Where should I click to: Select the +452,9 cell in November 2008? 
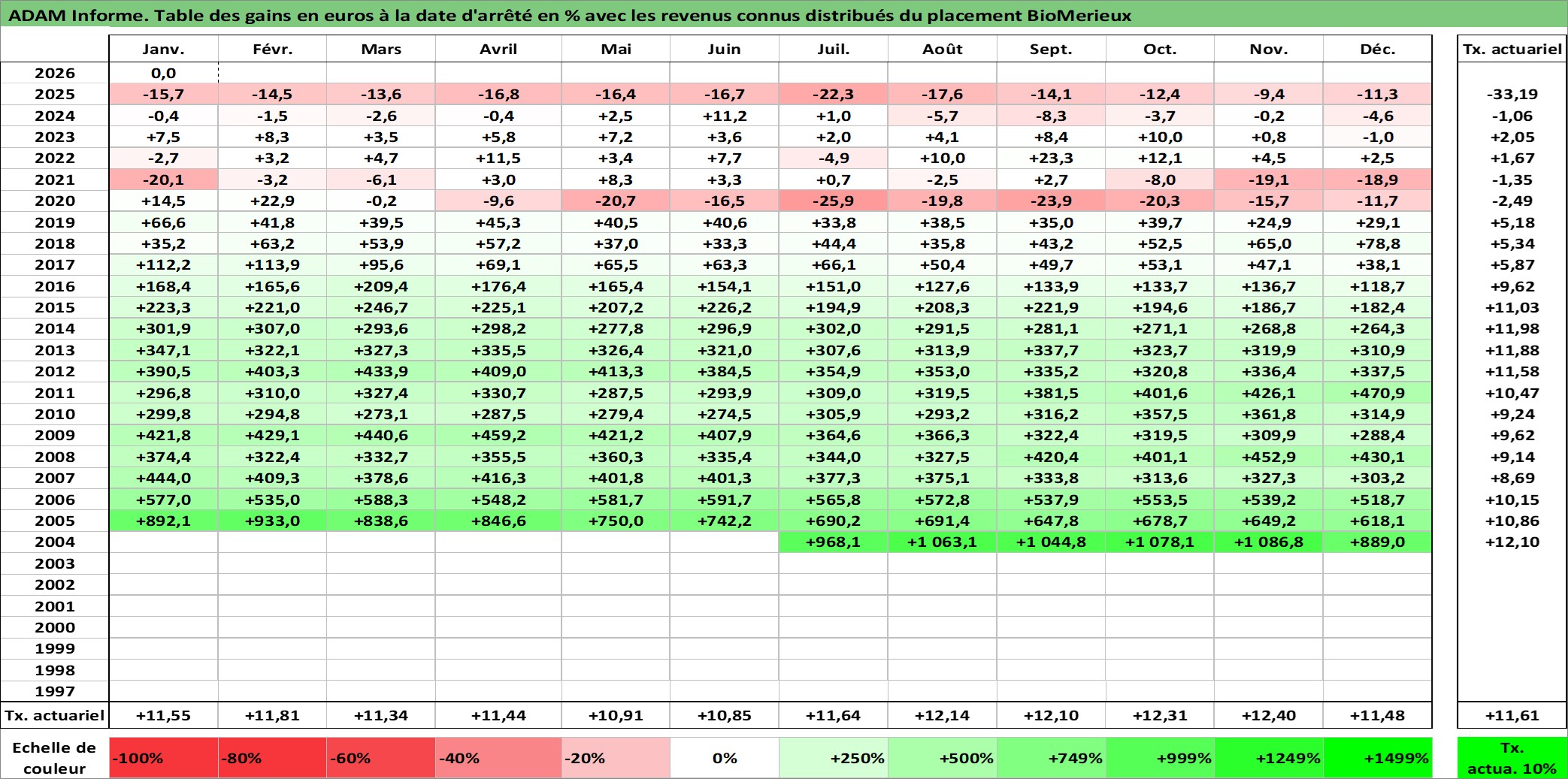click(1269, 457)
